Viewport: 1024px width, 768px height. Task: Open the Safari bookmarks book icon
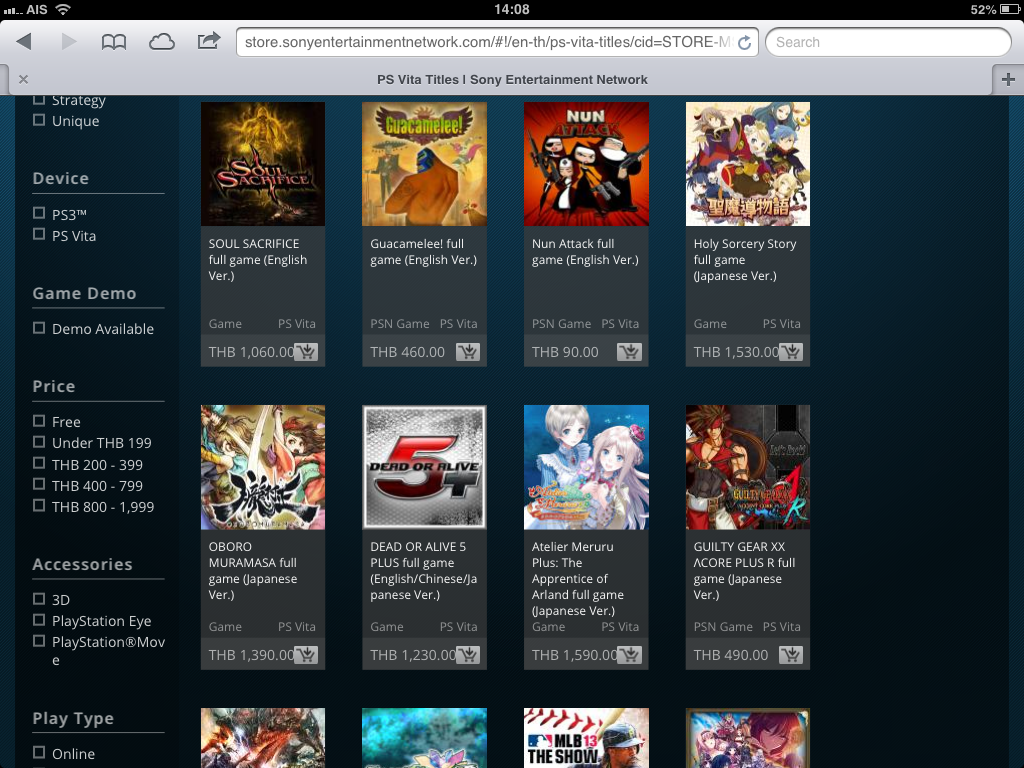(114, 42)
